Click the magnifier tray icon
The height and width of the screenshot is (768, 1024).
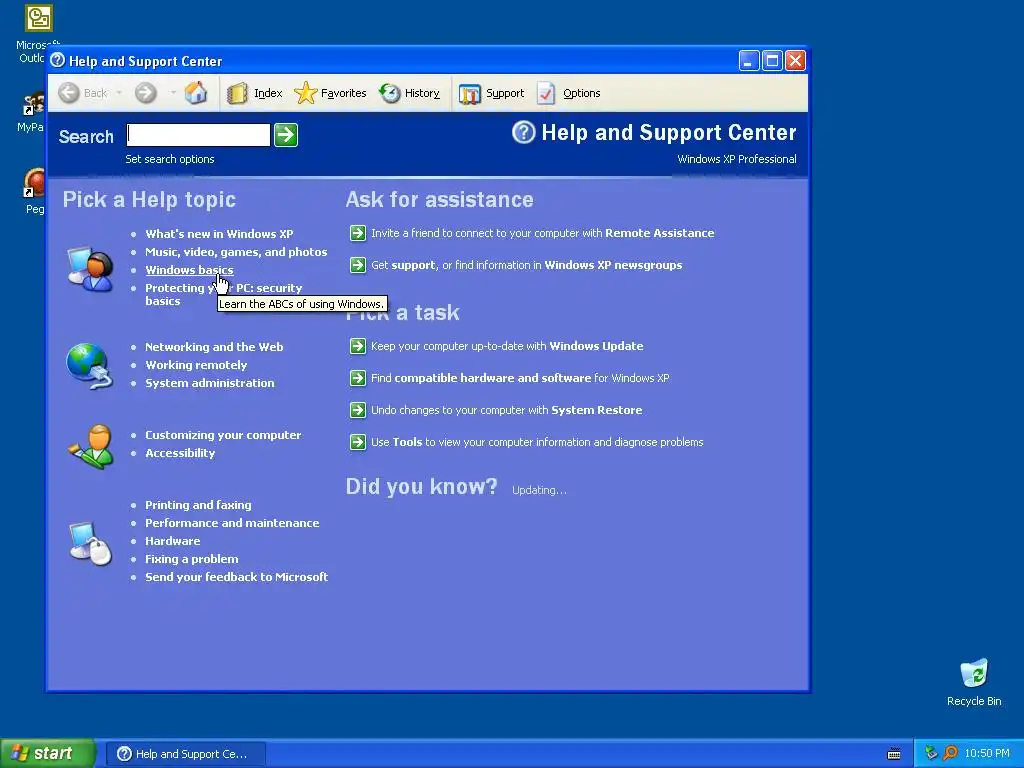pos(950,753)
